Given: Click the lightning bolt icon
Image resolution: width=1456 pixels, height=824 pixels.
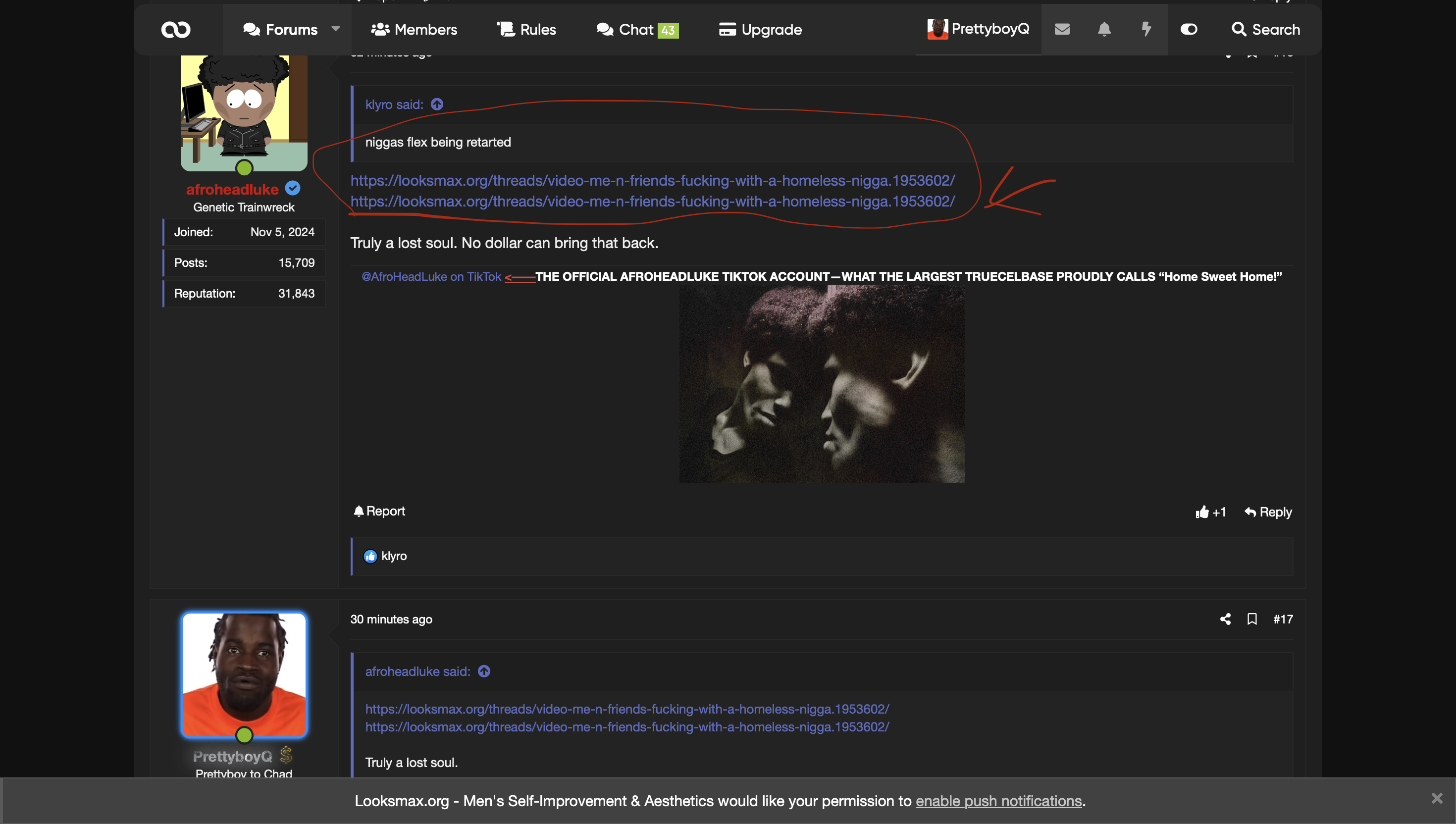Looking at the screenshot, I should pyautogui.click(x=1146, y=29).
